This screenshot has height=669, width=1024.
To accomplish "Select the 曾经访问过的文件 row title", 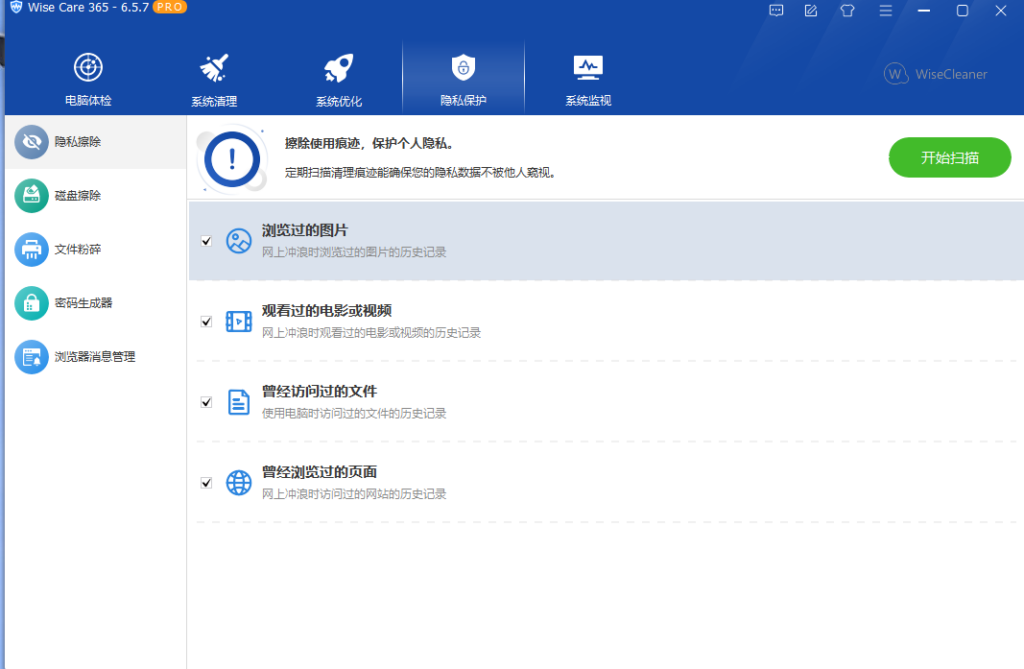I will (x=319, y=391).
